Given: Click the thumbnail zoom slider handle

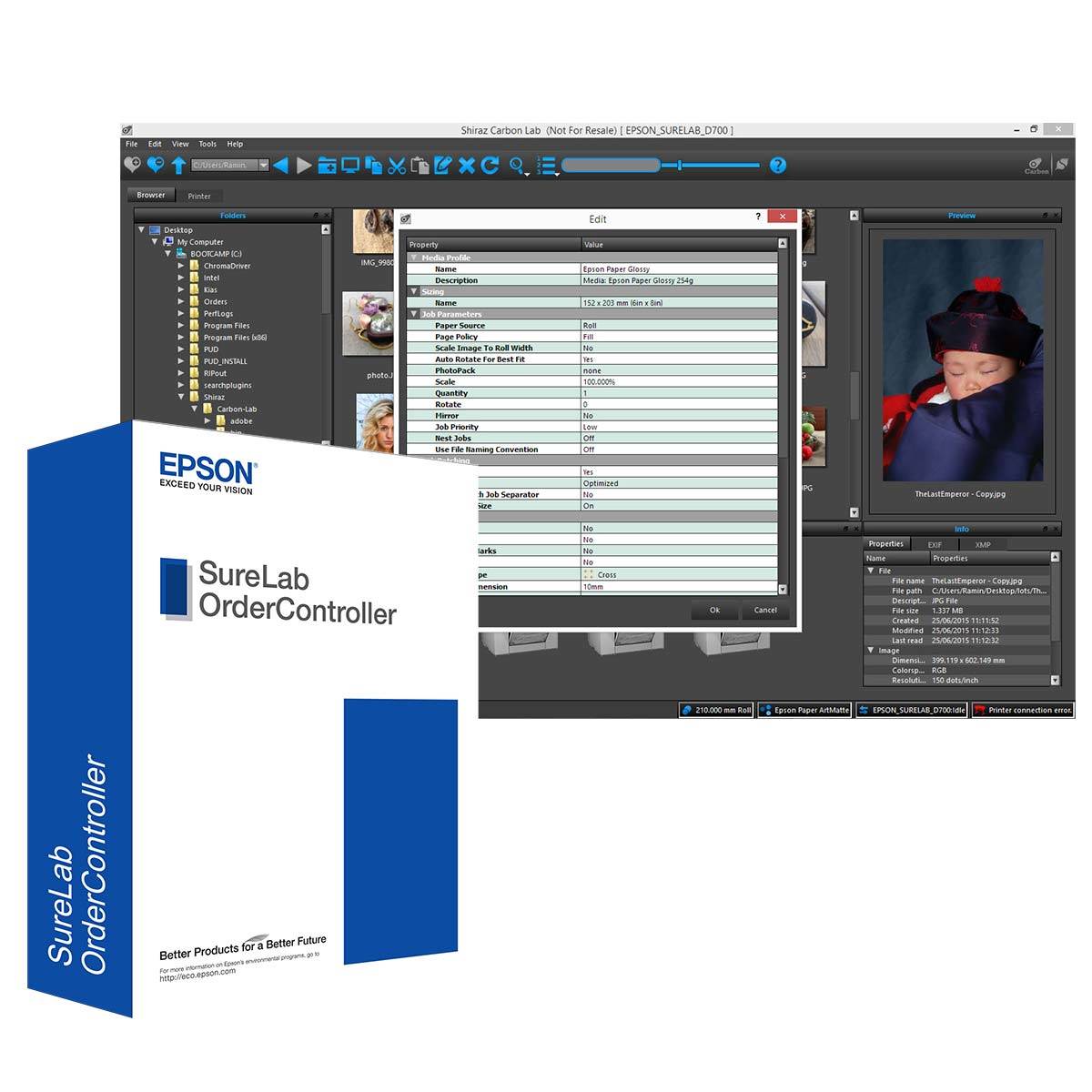Looking at the screenshot, I should (x=680, y=165).
